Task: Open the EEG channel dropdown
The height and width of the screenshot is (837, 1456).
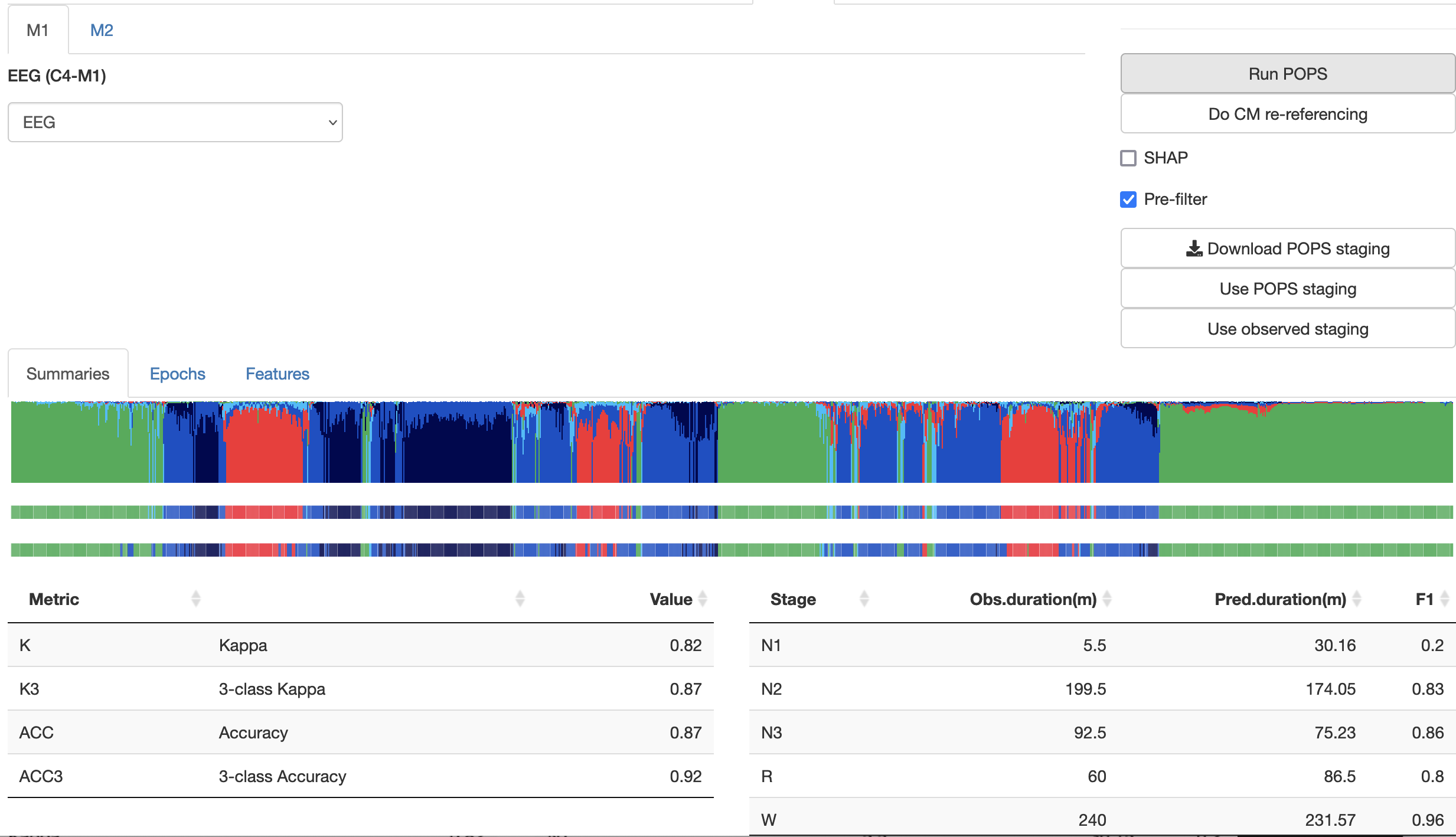Action: tap(175, 122)
